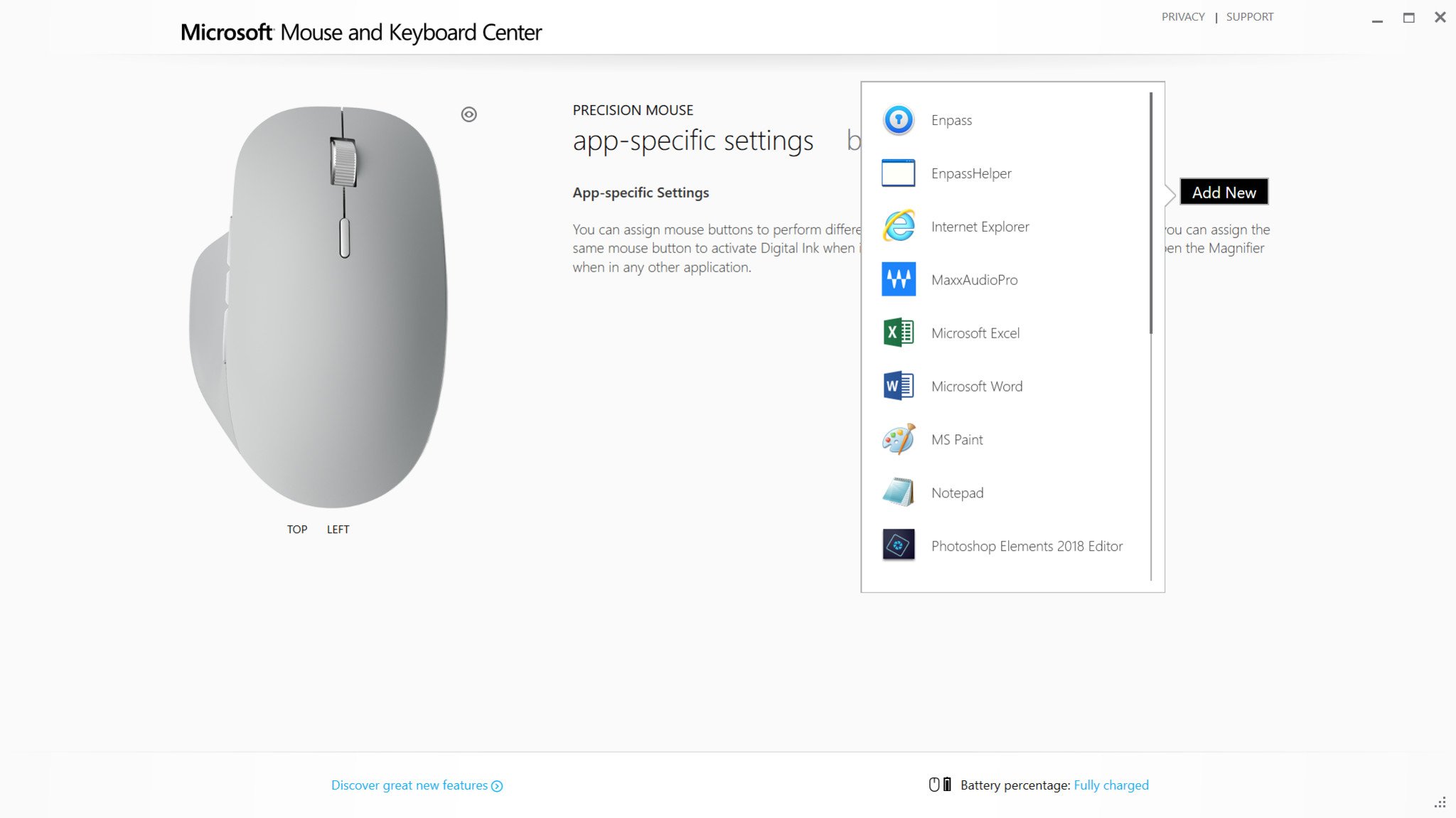Click Photoshop Elements 2018 Editor icon
The height and width of the screenshot is (818, 1456).
[896, 545]
